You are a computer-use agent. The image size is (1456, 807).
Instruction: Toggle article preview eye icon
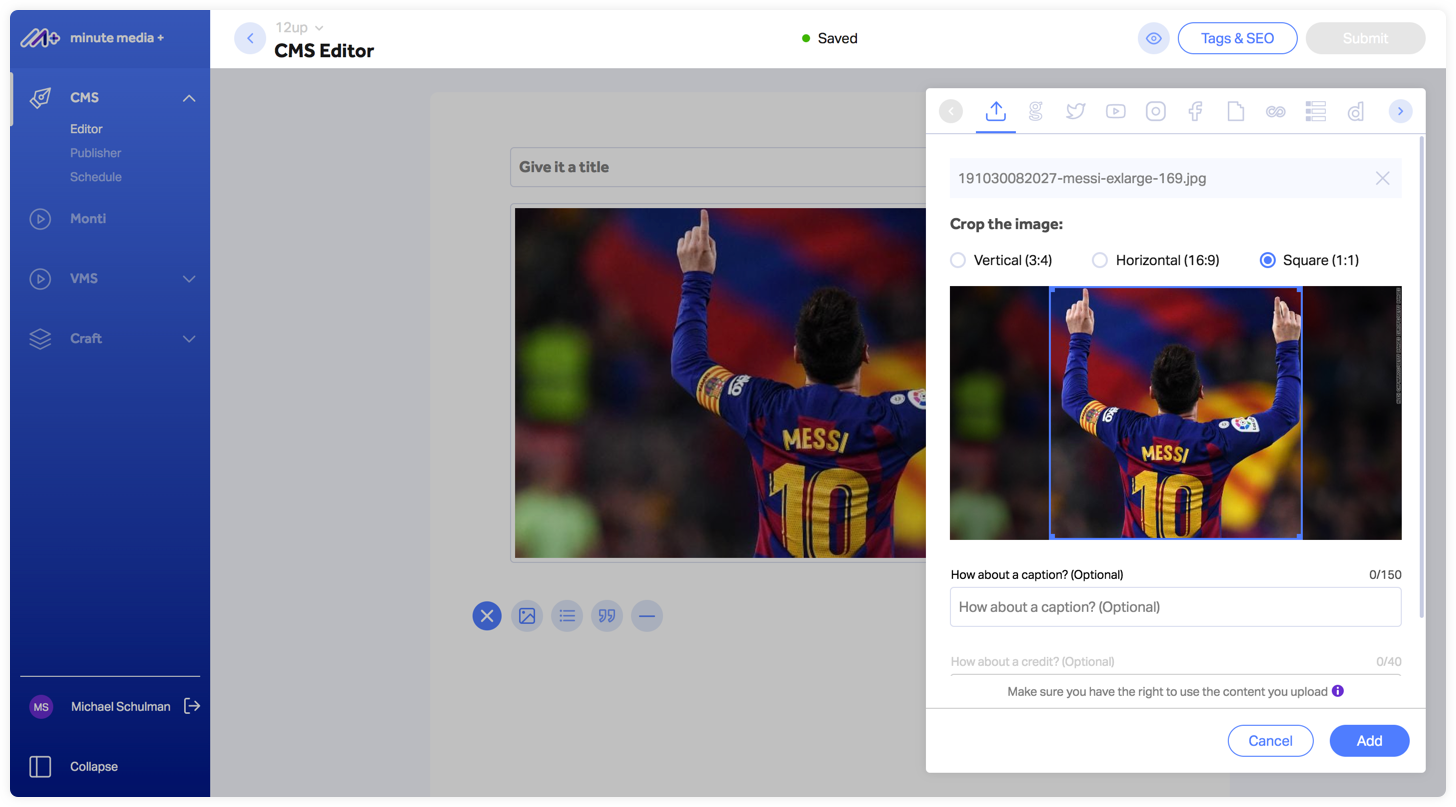coord(1153,38)
